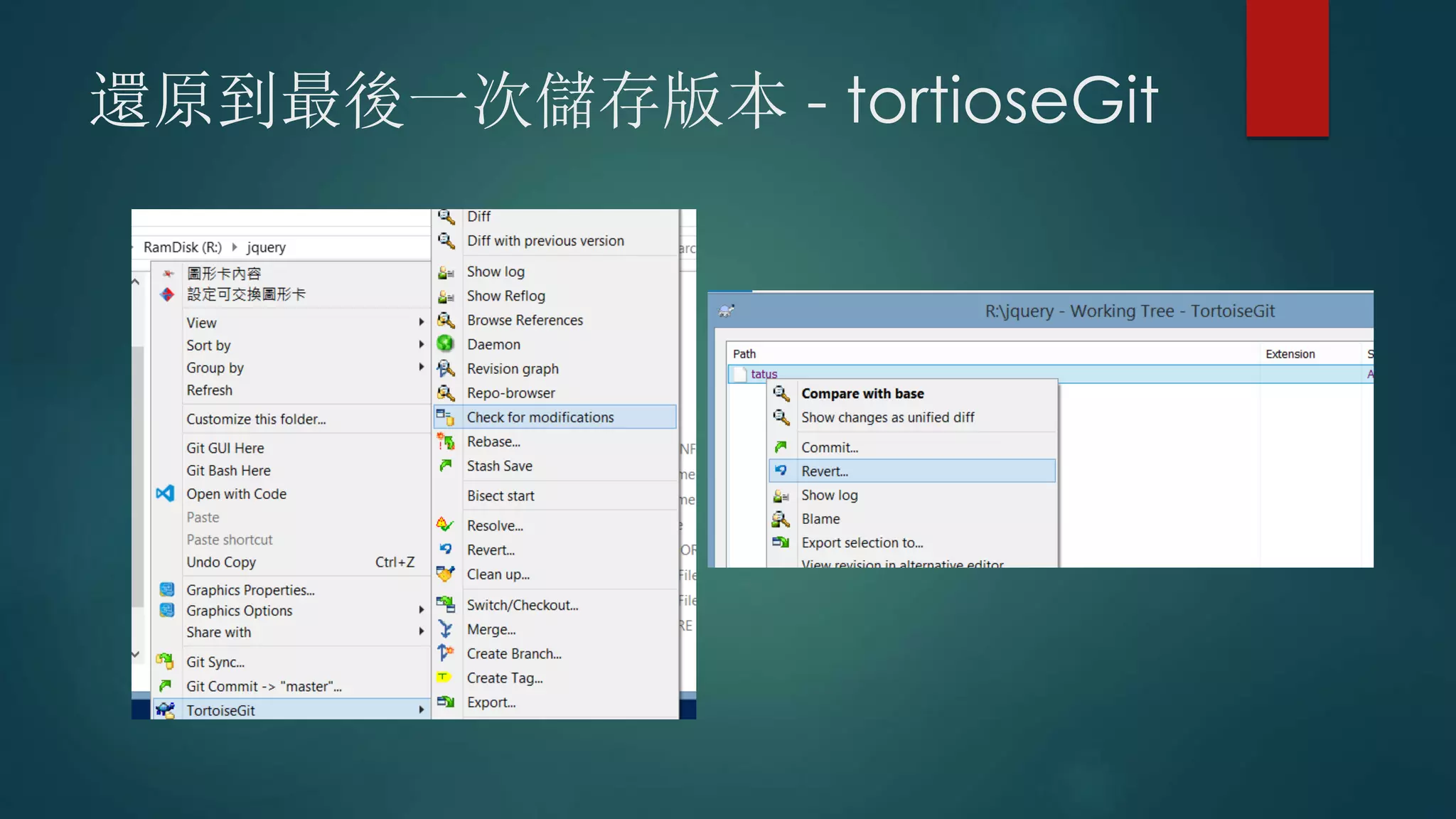Viewport: 1456px width, 819px height.
Task: Click the Show Reflog icon
Action: point(446,296)
